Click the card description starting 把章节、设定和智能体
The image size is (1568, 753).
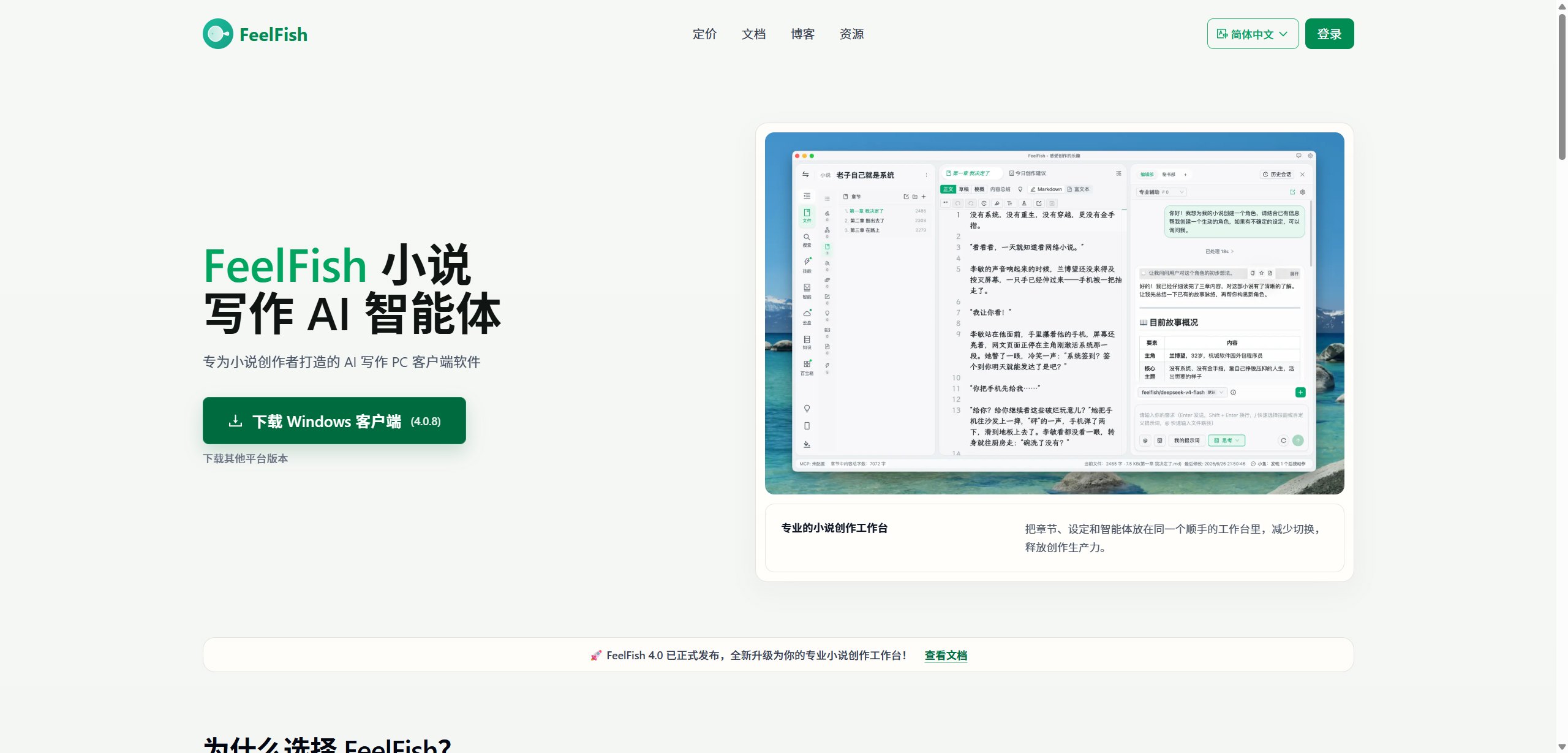[1174, 538]
